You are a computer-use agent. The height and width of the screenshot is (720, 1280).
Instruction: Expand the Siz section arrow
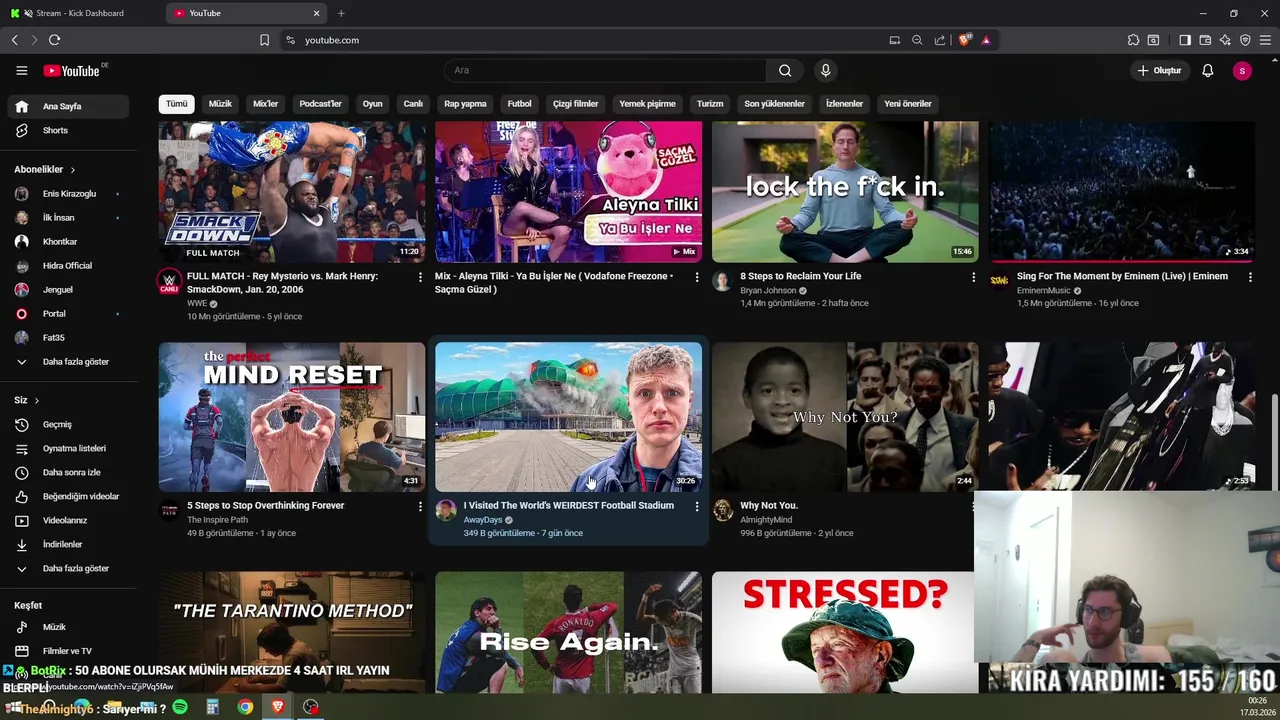37,400
